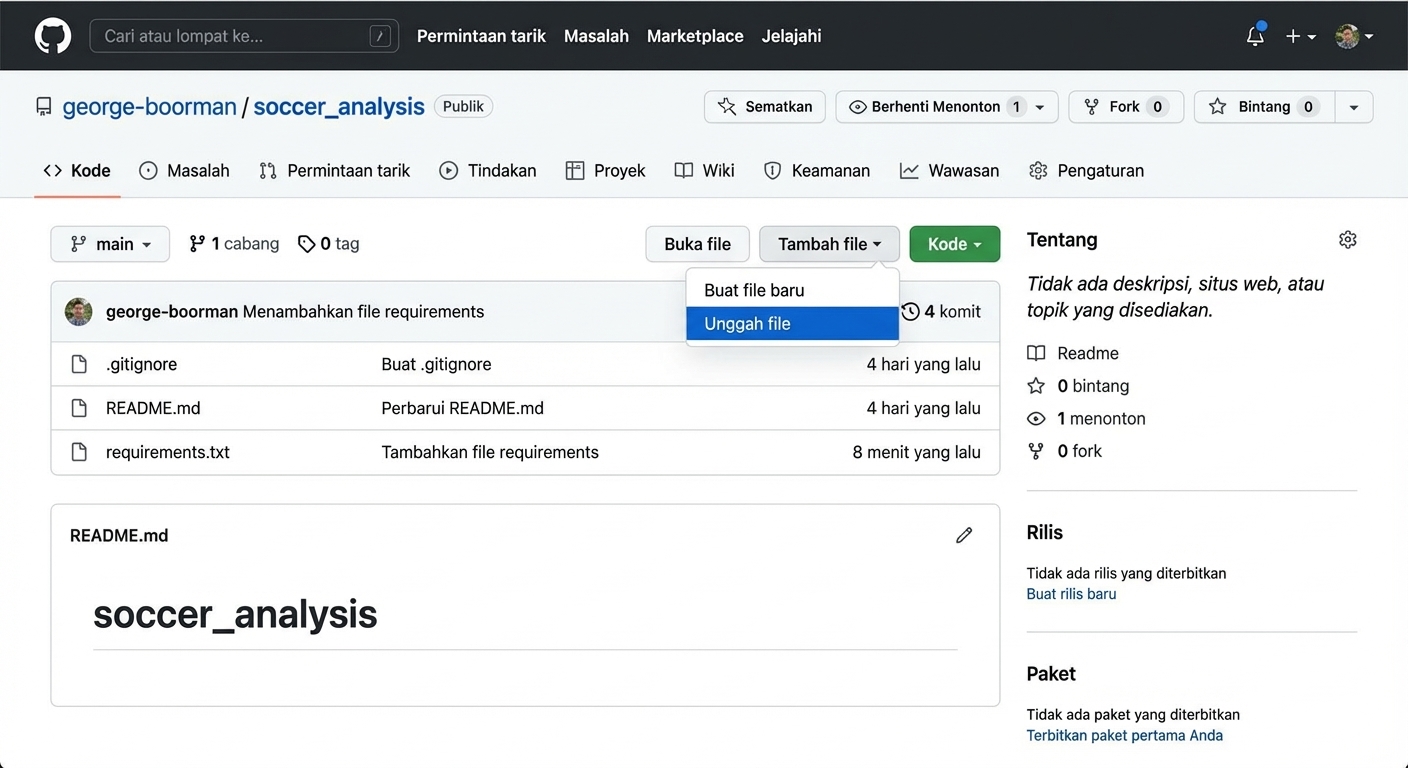Open the .gitignore file

coord(141,364)
